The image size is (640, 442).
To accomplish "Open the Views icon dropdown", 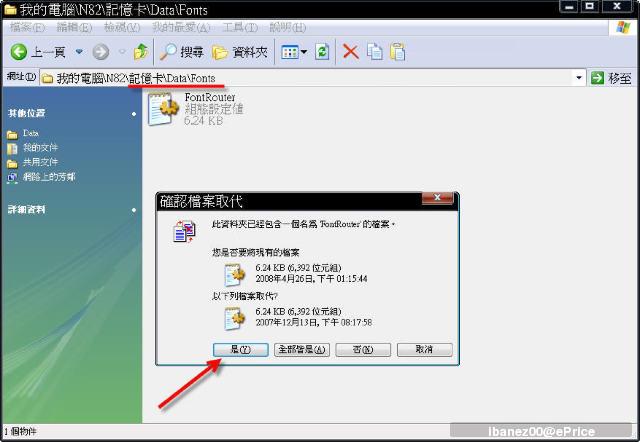I will pos(294,52).
